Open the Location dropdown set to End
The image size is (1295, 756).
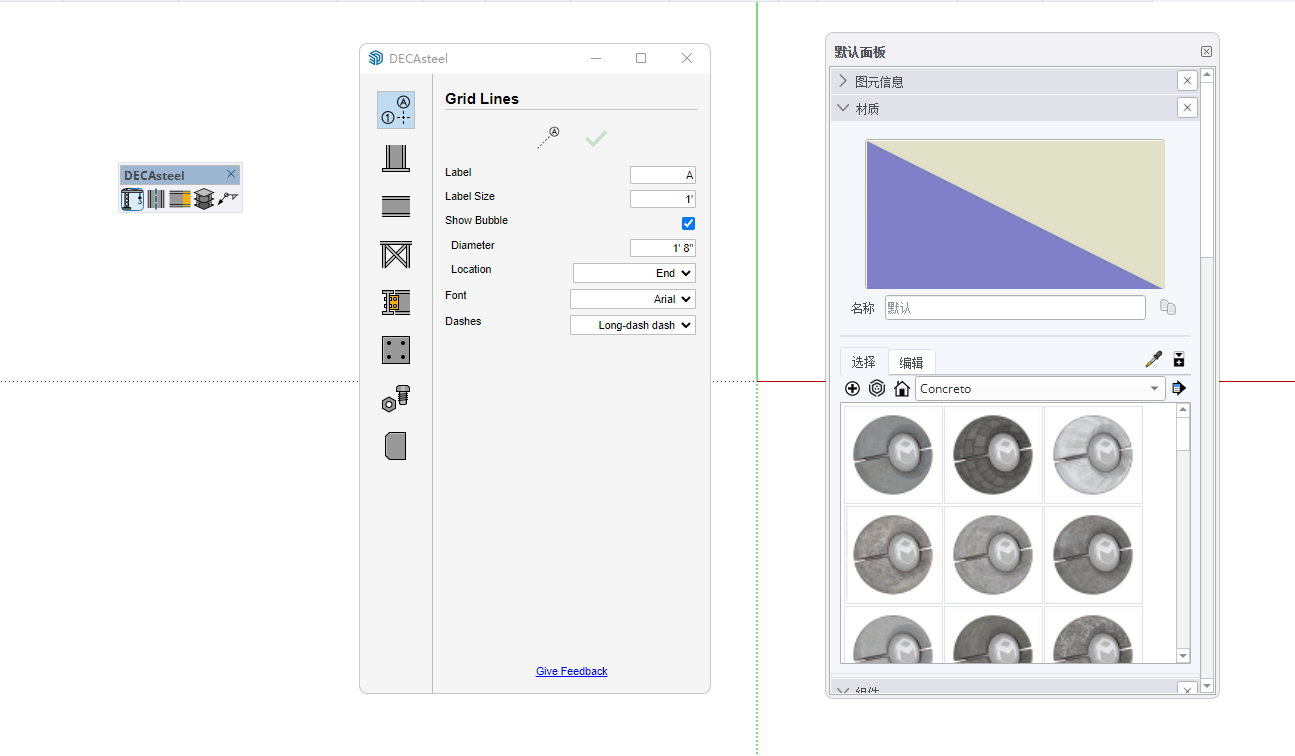coord(634,273)
